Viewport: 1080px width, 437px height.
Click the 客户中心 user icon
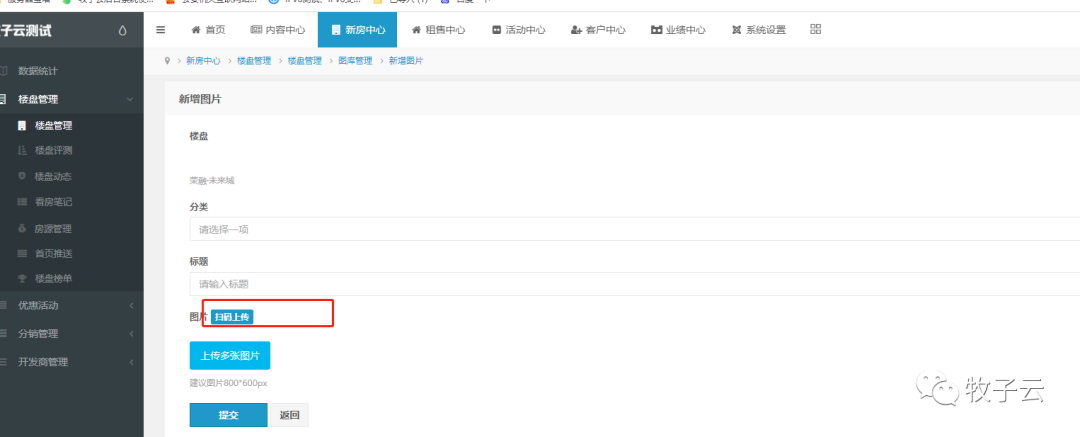coord(577,30)
